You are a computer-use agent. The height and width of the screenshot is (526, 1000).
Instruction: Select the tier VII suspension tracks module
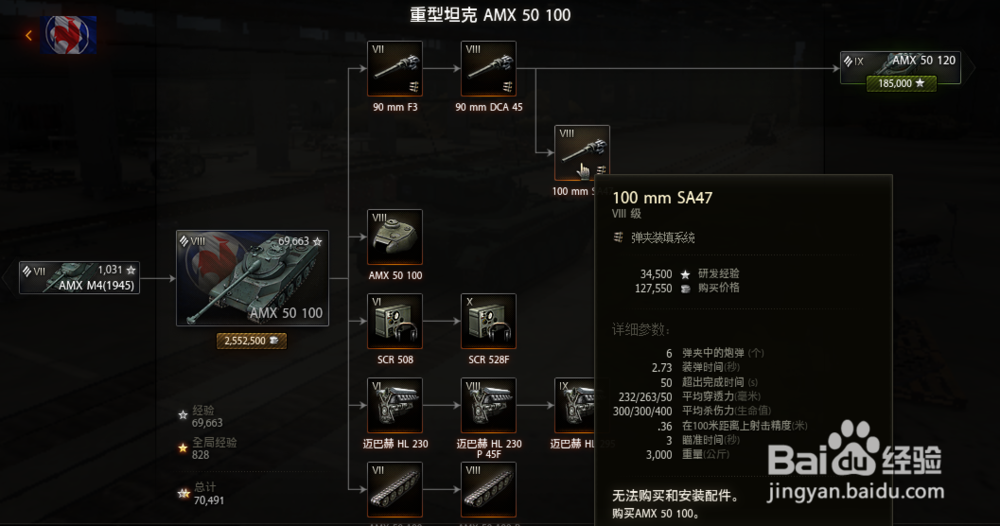point(395,490)
